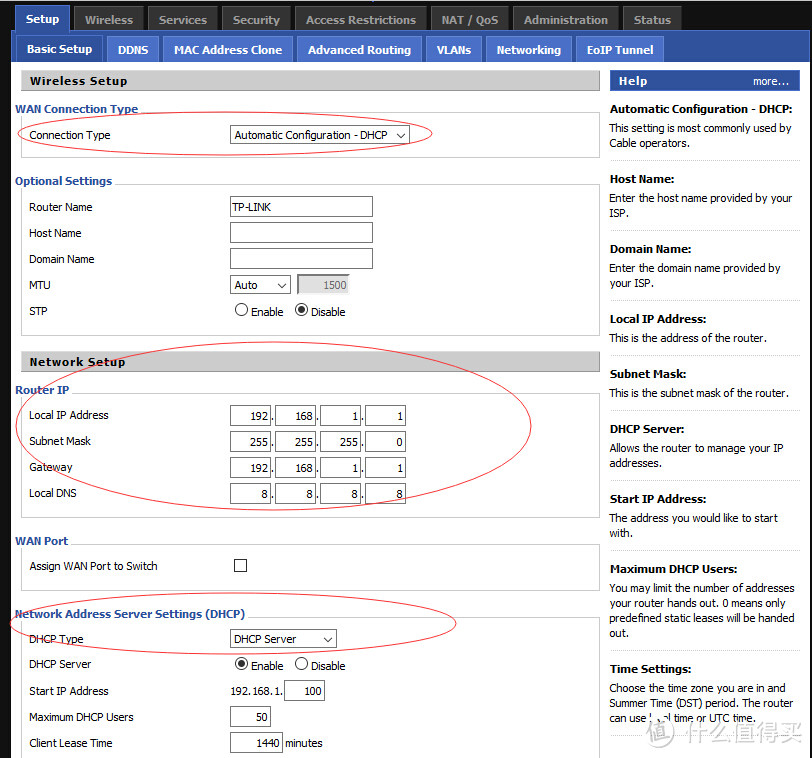Click the Client Lease Time field
Viewport: 812px width, 758px height.
click(x=256, y=743)
